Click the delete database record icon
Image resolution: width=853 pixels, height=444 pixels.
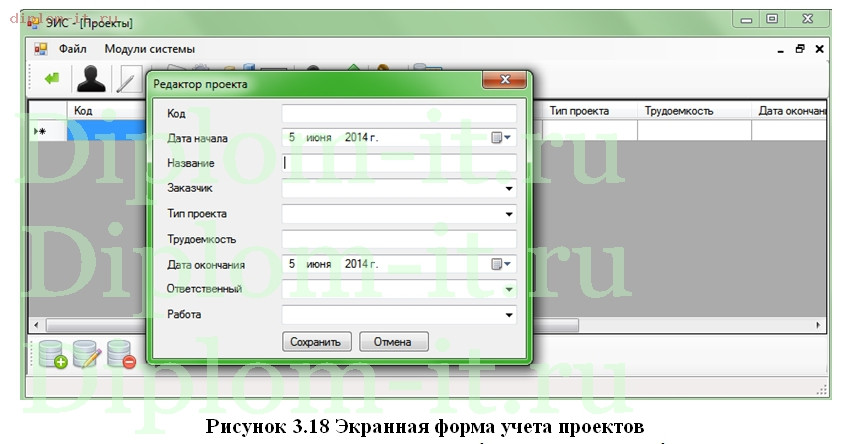[x=121, y=354]
